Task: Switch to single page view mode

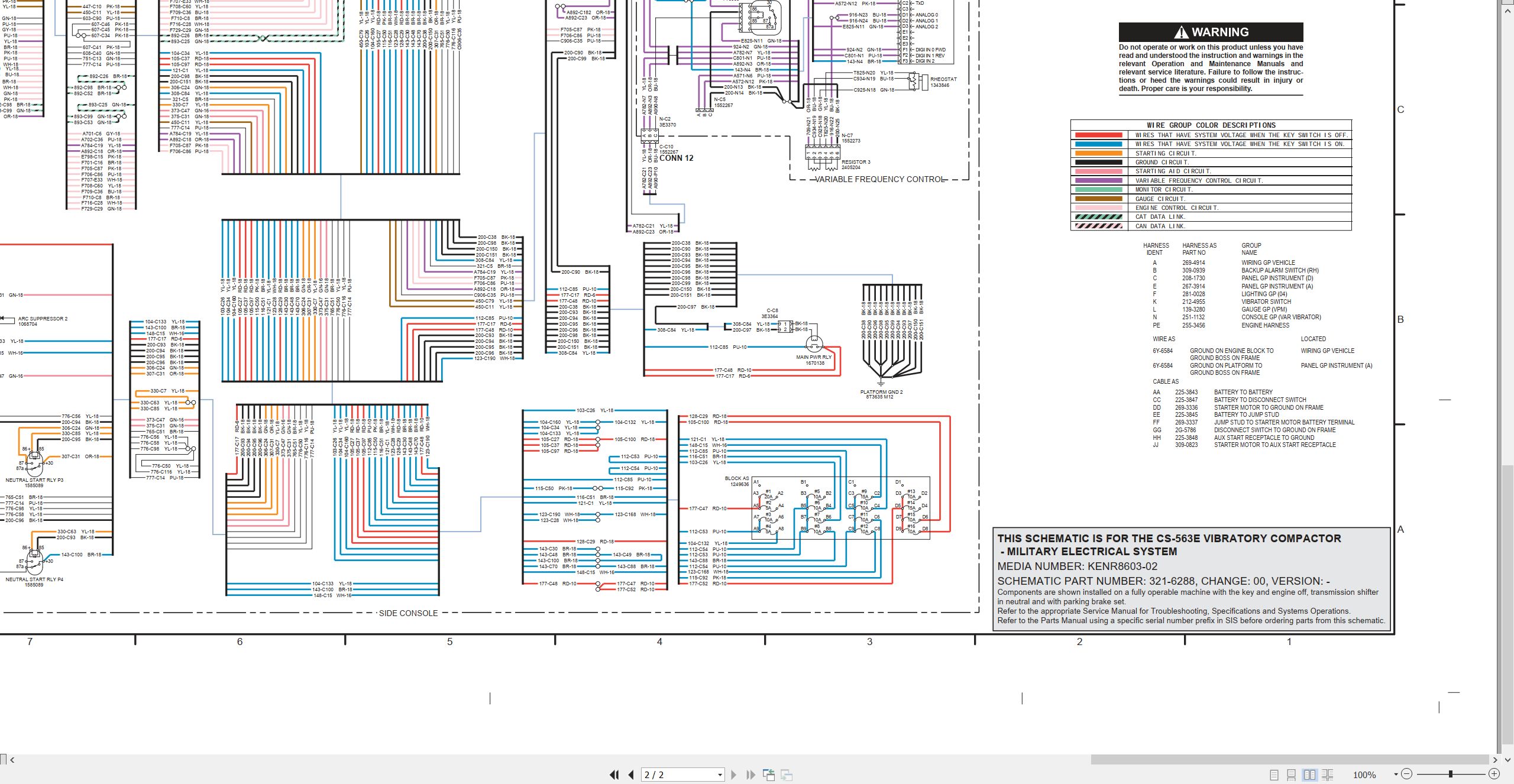Action: coord(1274,775)
